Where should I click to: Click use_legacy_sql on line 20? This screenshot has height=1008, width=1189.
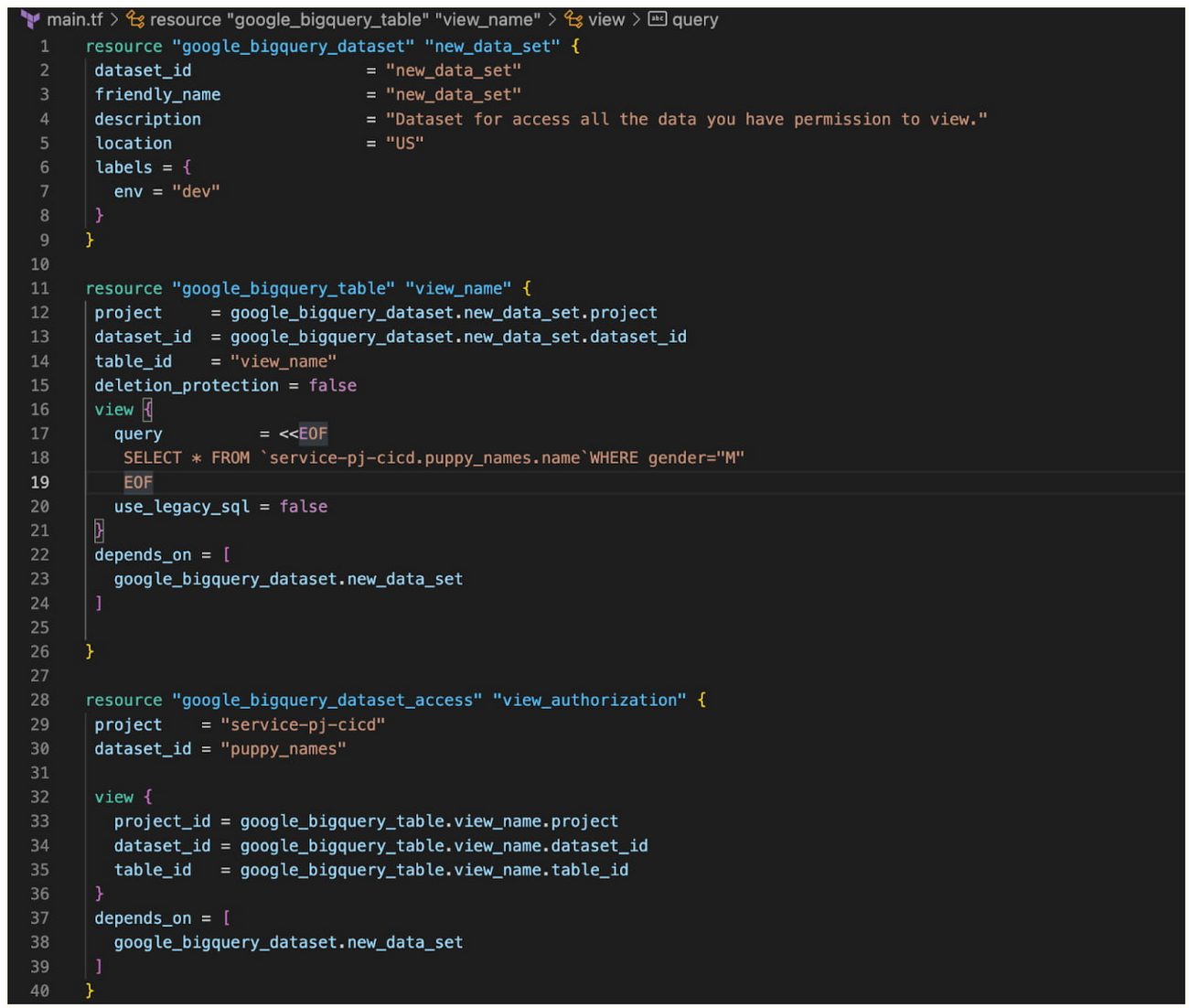pyautogui.click(x=182, y=507)
